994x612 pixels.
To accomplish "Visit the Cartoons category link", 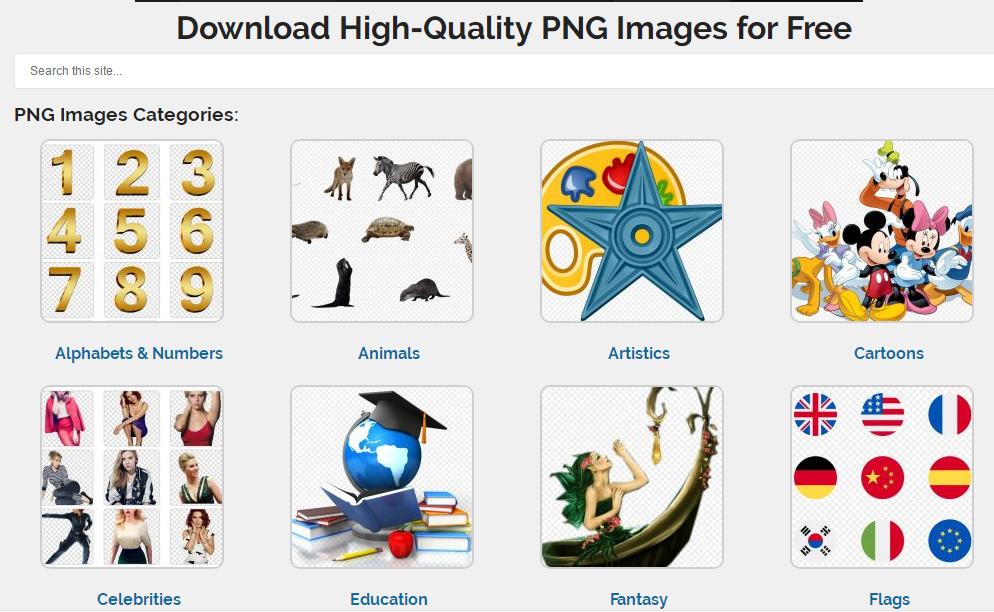I will [889, 353].
